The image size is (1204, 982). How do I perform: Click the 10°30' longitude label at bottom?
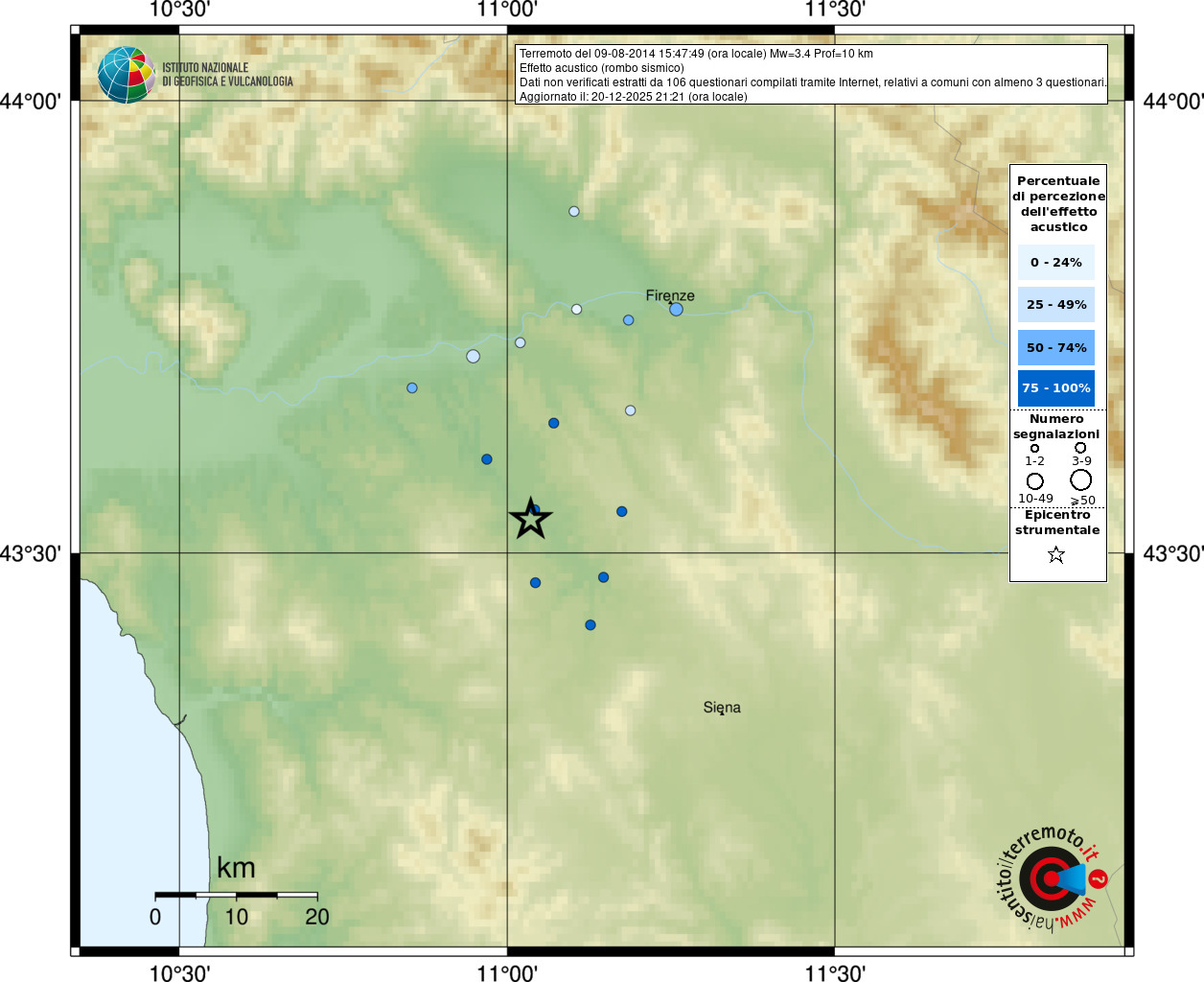click(x=179, y=972)
